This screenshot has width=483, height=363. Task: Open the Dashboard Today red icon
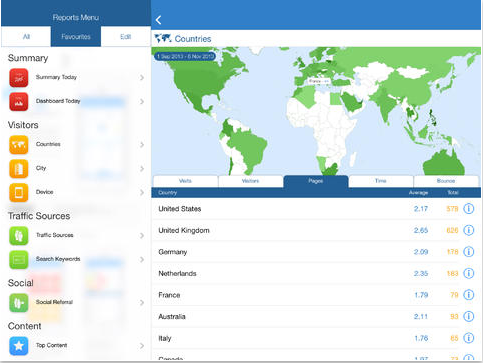click(x=19, y=101)
